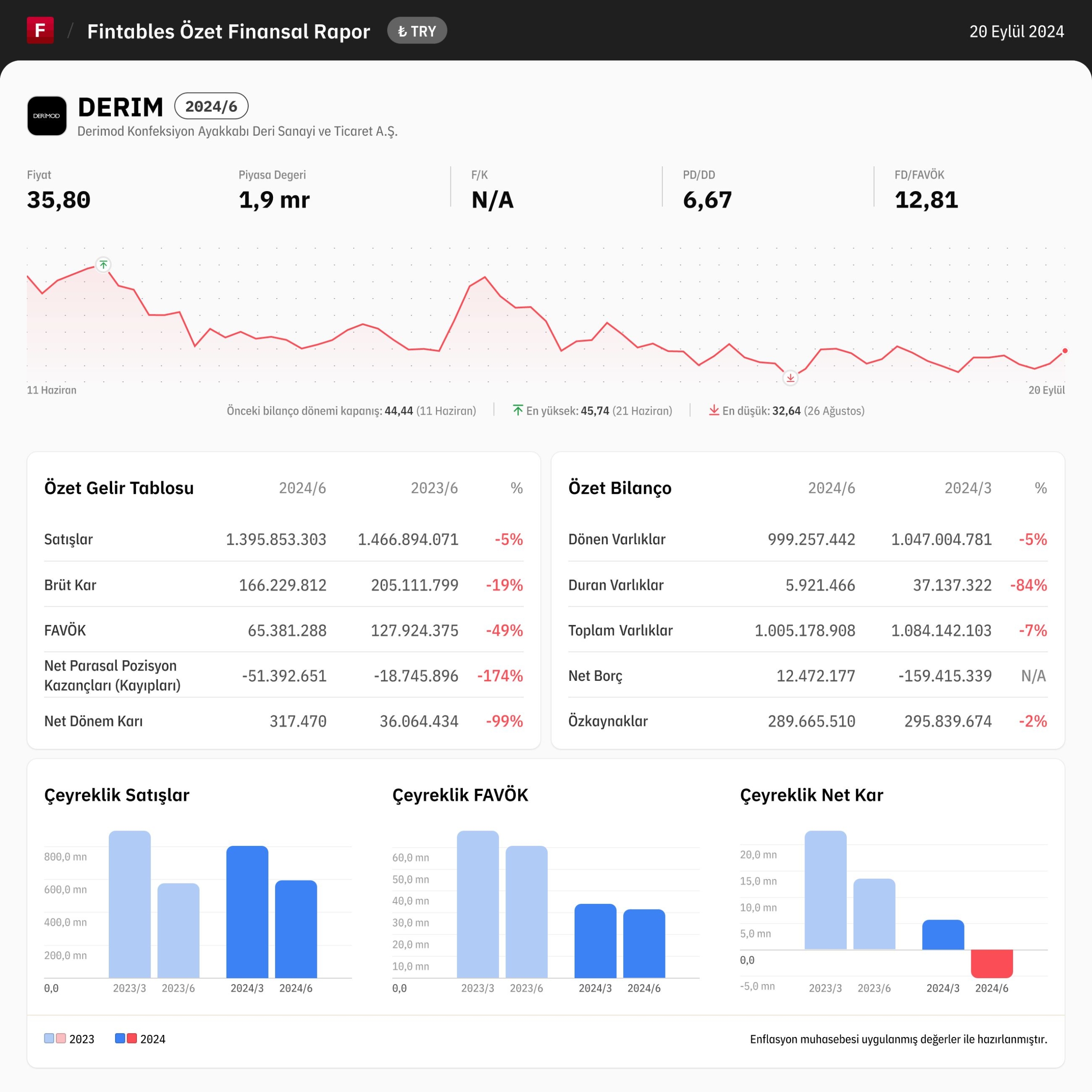Click the 2024/6 period badge next to DERIM
Viewport: 1092px width, 1092px height.
pyautogui.click(x=212, y=106)
